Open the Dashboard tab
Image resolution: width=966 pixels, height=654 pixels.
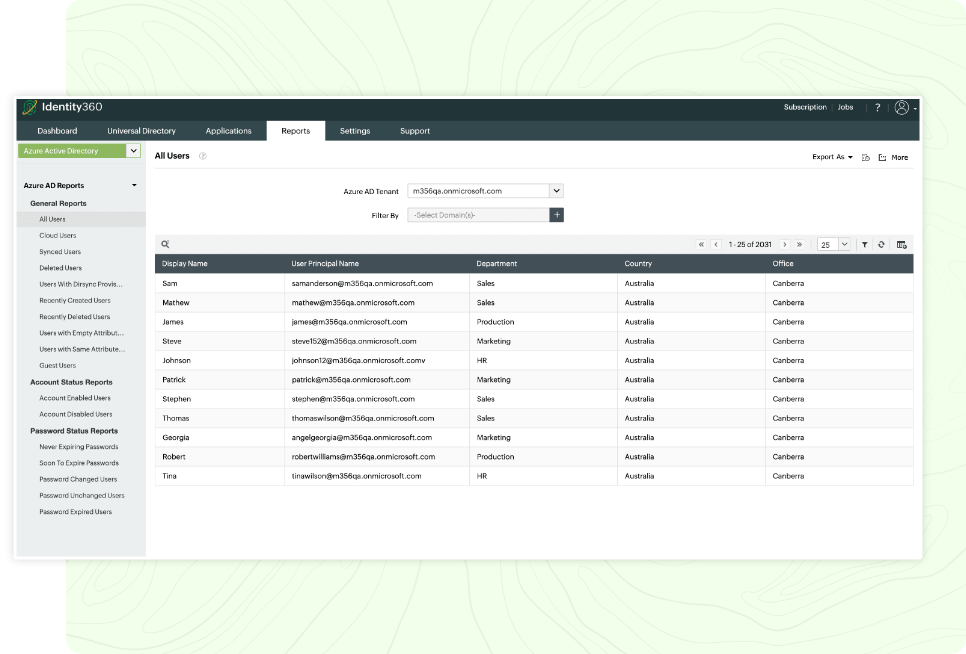click(57, 131)
